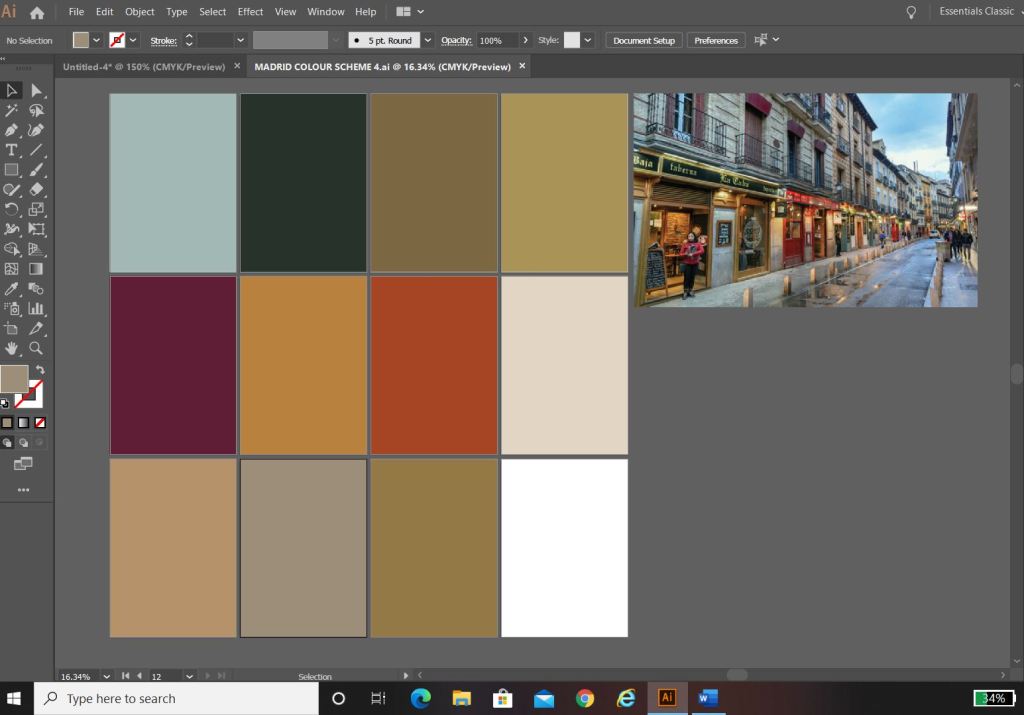Click the Home icon beside Ai logo
The width and height of the screenshot is (1024, 715).
(37, 12)
